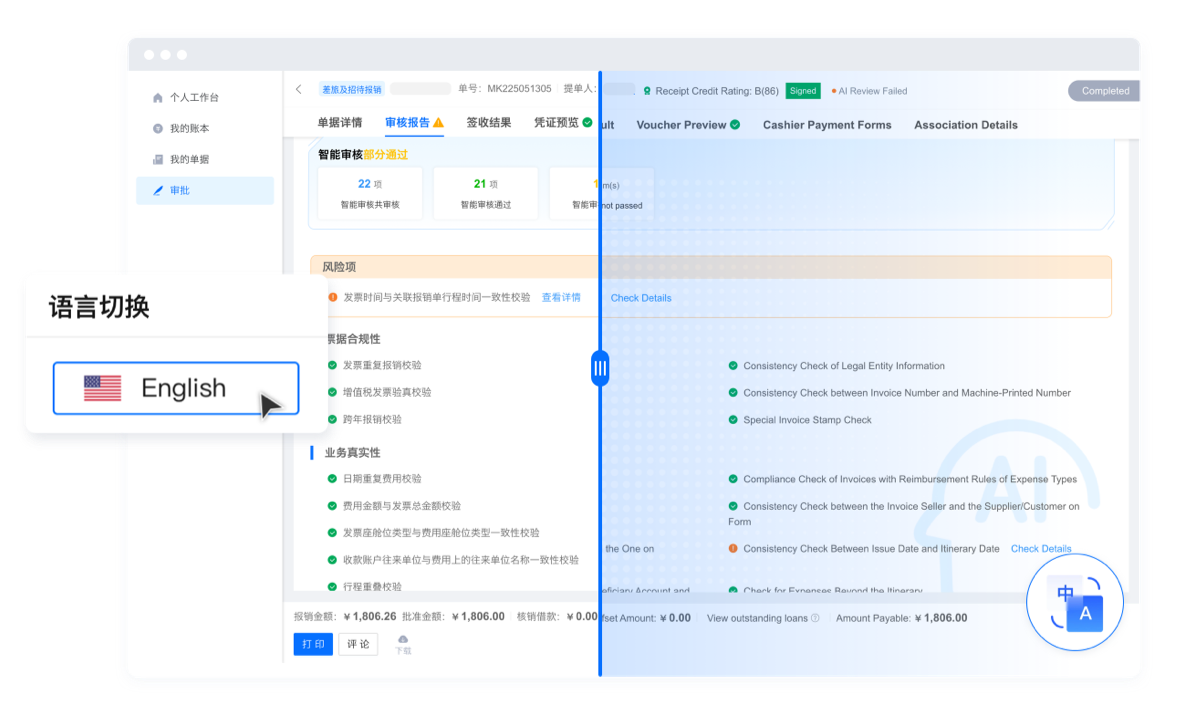Screen dimensions: 1180x720
Task: Click the 评论 button
Action: tap(358, 644)
